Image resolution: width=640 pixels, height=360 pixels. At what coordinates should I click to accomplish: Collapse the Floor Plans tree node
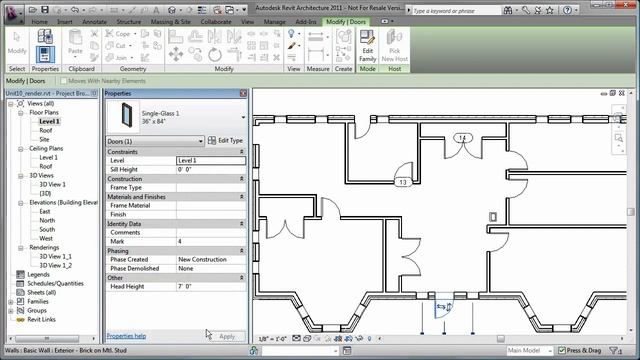[x=21, y=113]
